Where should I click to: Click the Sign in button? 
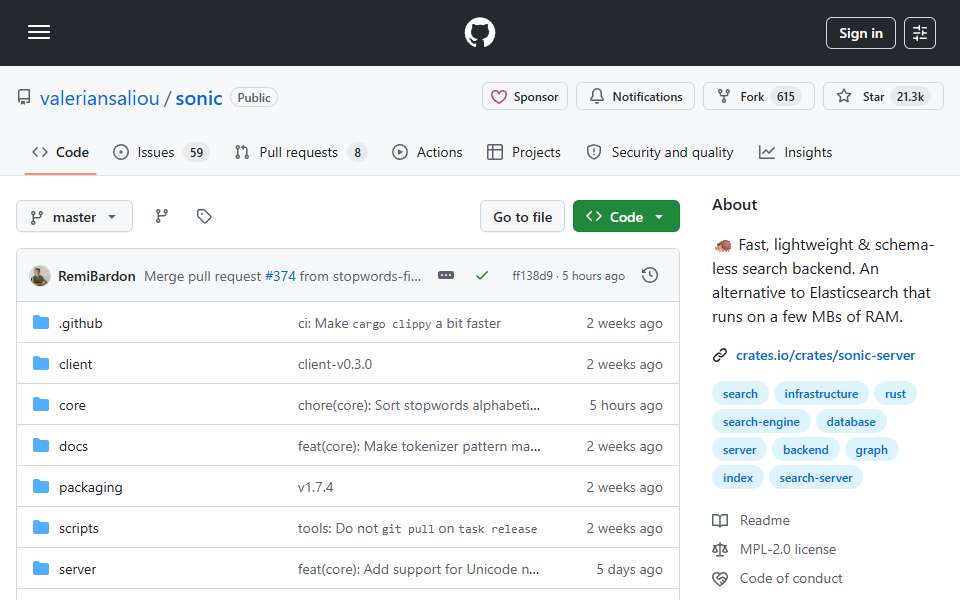860,33
